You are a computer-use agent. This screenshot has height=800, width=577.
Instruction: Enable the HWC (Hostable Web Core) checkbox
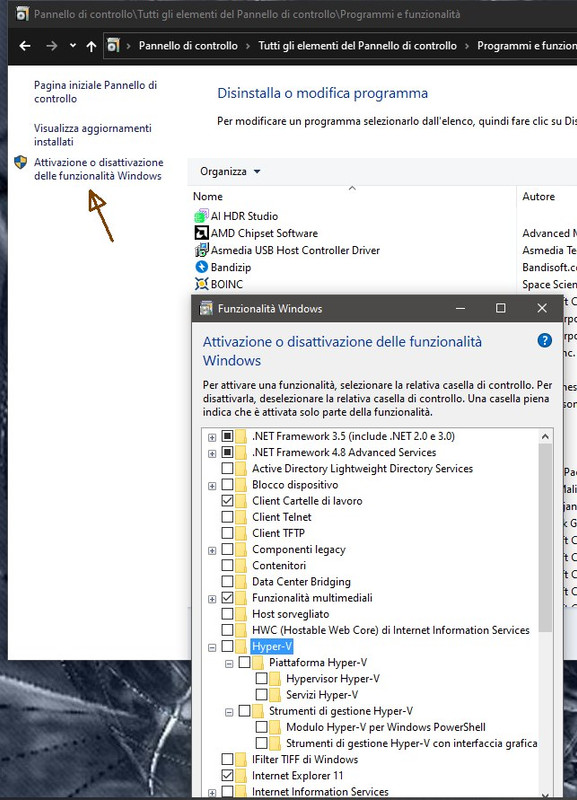pyautogui.click(x=228, y=630)
